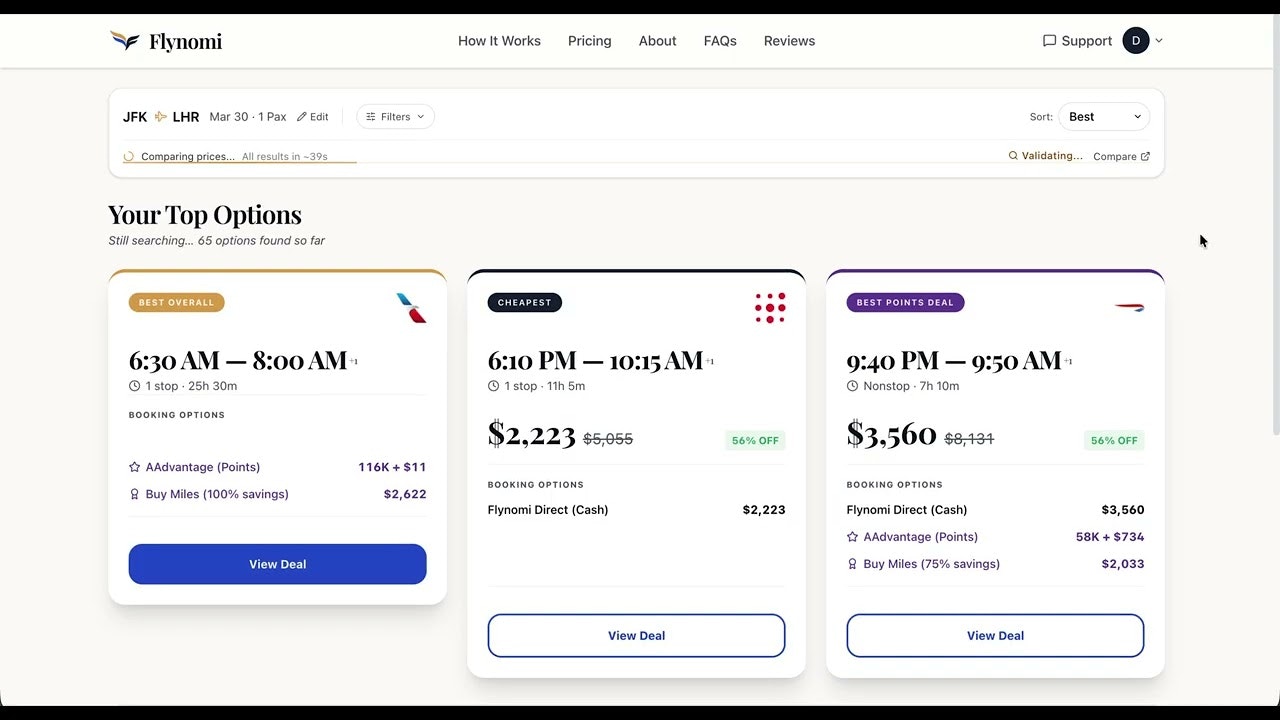
Task: Visit the Reviews page
Action: coord(790,41)
